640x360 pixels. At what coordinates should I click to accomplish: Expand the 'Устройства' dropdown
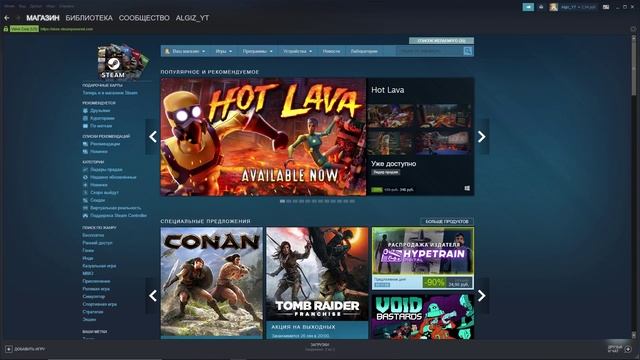click(x=297, y=51)
